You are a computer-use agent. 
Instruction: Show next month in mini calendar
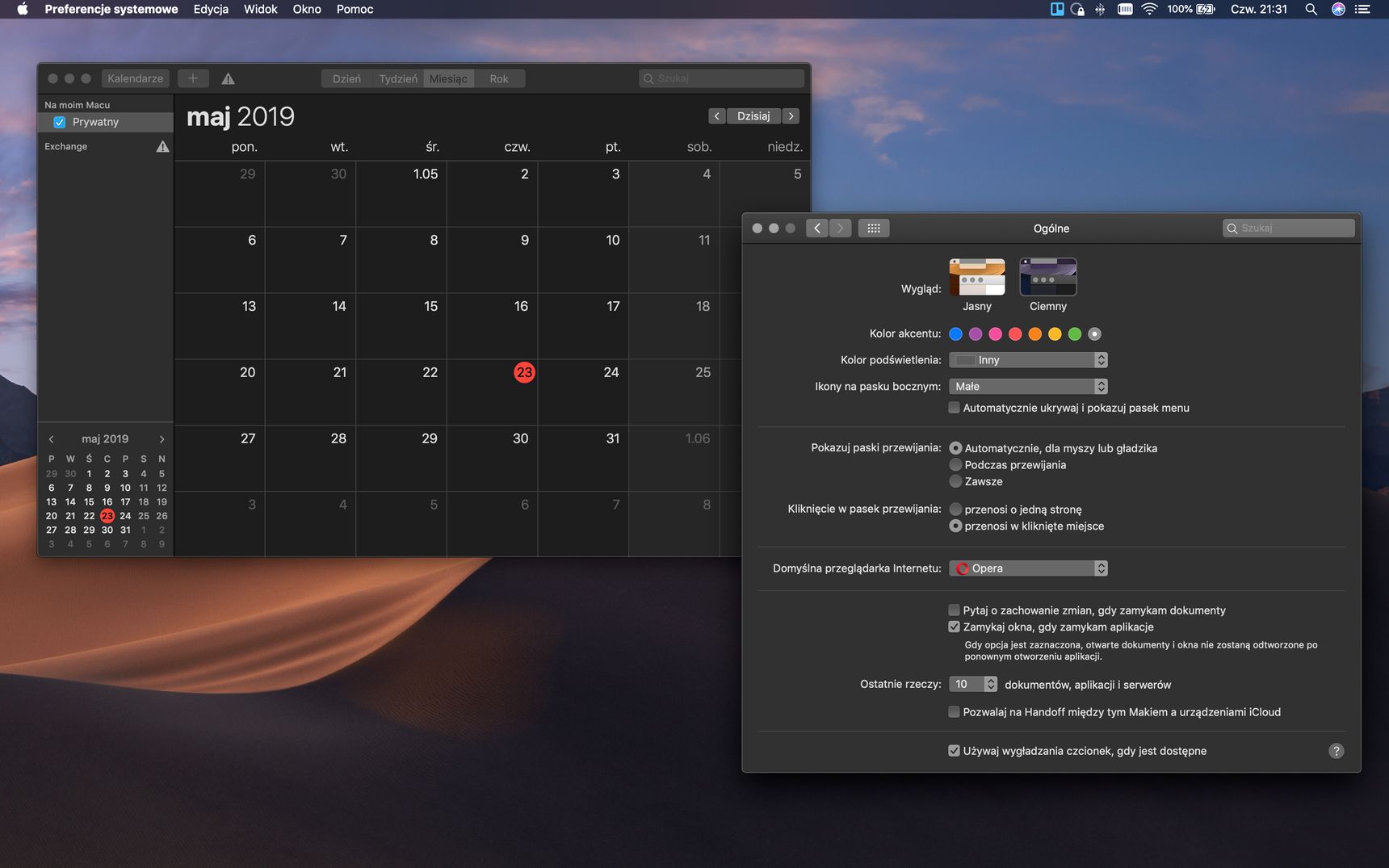[162, 439]
